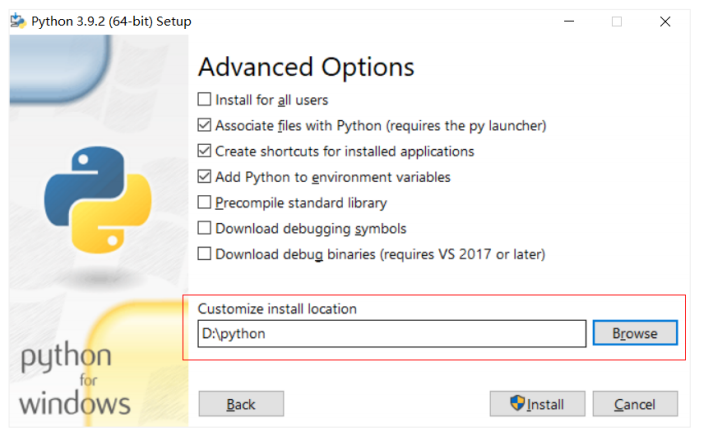Disable Add Python to environment variables
The width and height of the screenshot is (704, 439).
tap(205, 177)
